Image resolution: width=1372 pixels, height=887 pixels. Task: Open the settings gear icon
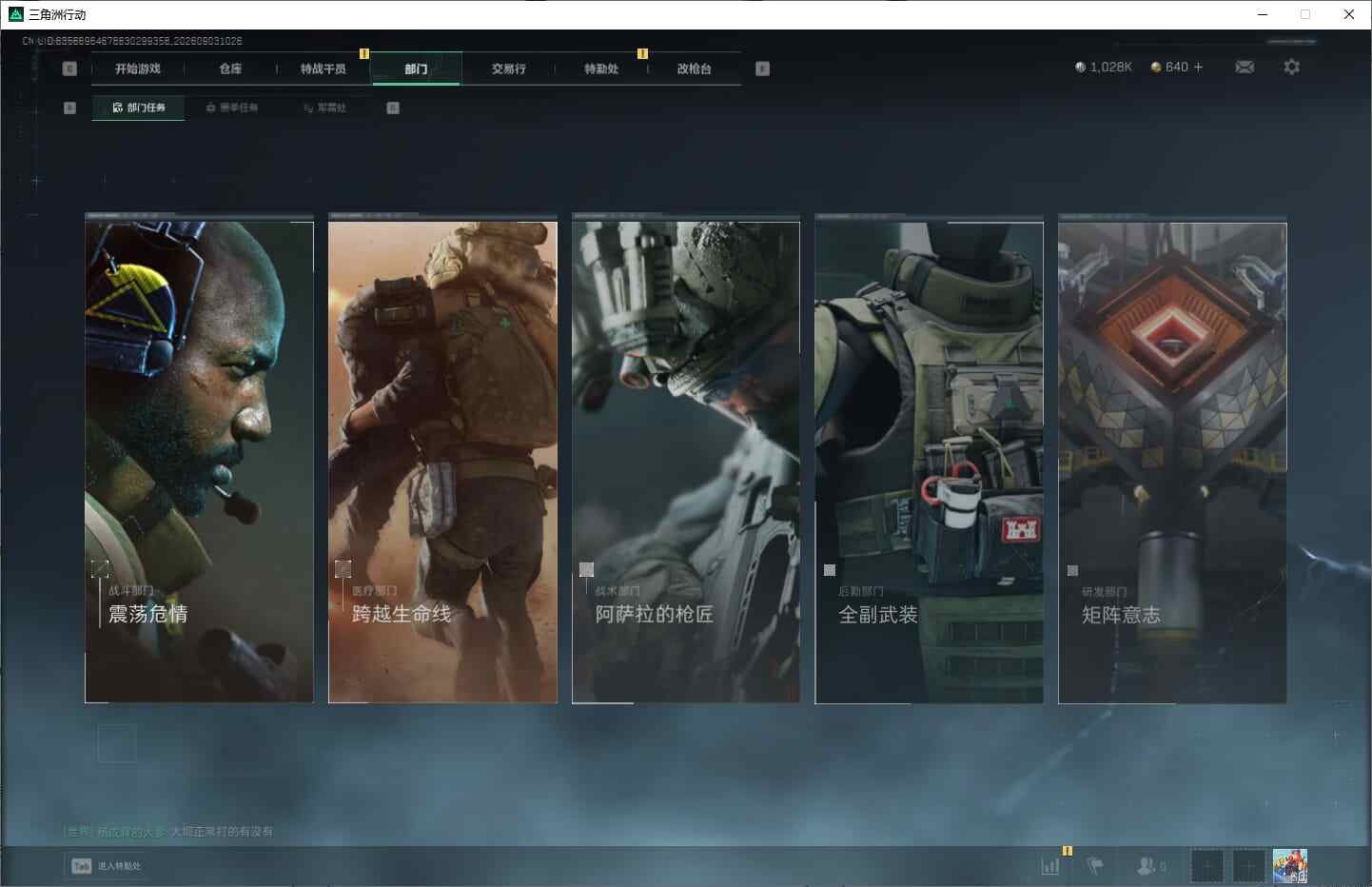click(x=1291, y=67)
